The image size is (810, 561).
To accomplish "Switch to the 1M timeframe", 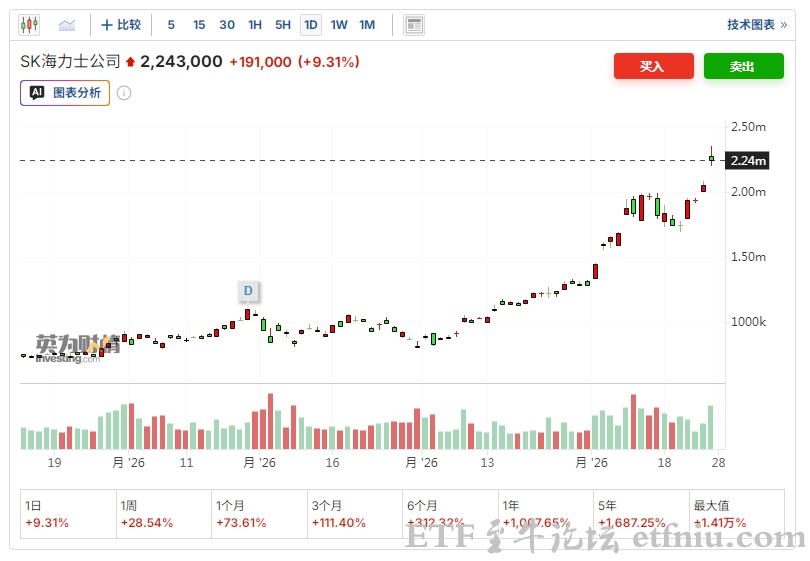I will pos(367,25).
